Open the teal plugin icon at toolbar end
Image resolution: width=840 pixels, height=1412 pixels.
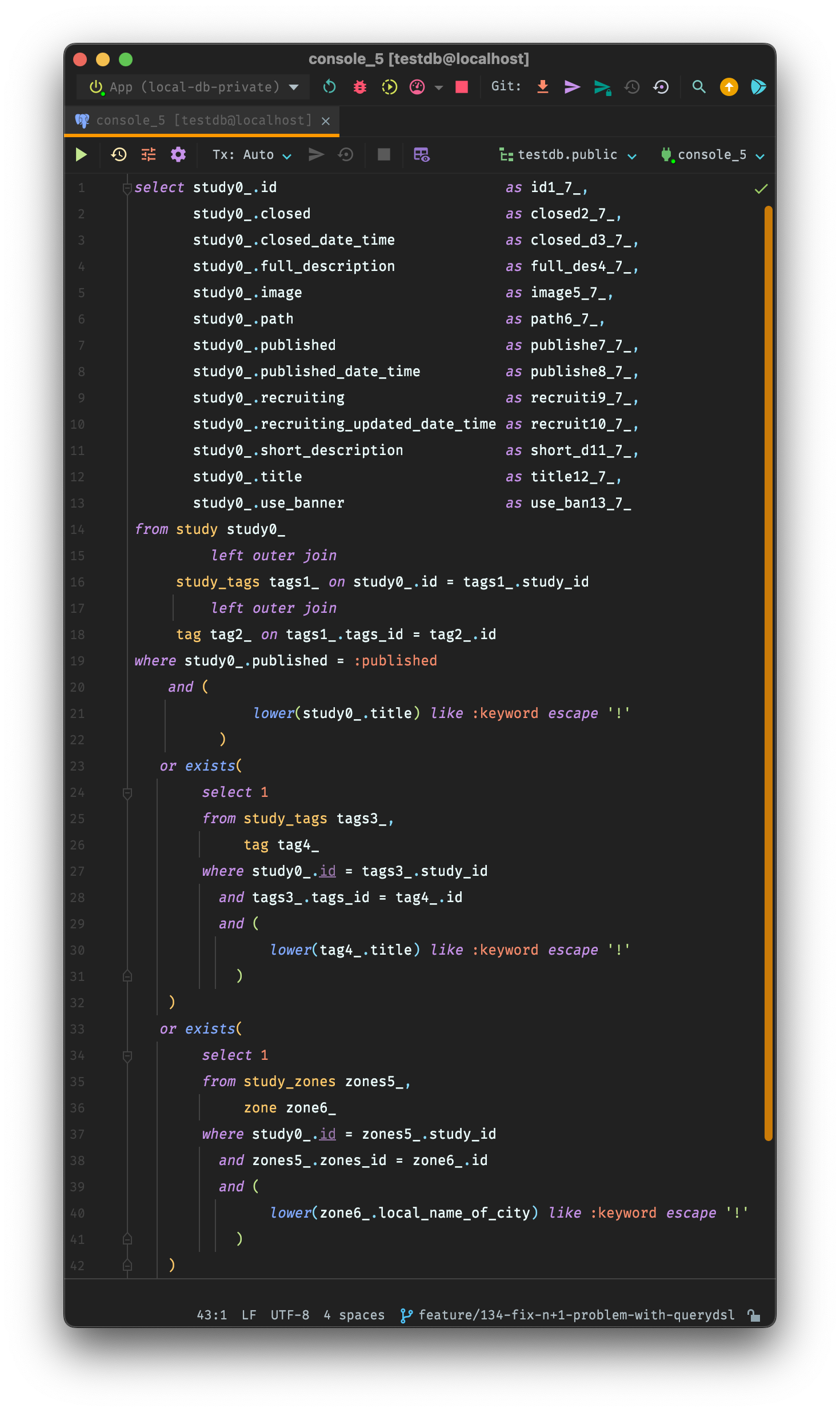pos(758,87)
